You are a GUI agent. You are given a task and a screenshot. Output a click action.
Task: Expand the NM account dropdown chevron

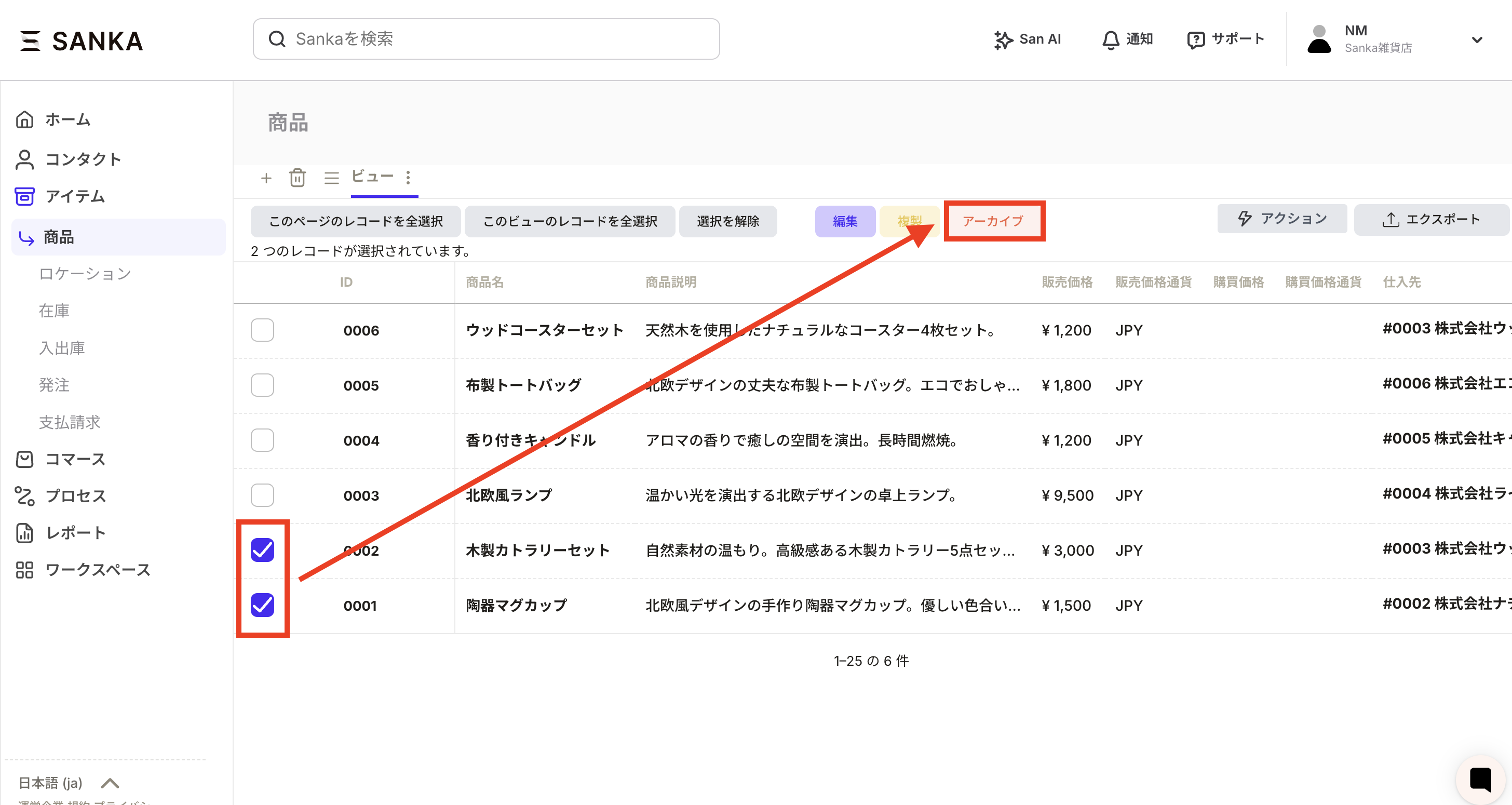pyautogui.click(x=1477, y=40)
